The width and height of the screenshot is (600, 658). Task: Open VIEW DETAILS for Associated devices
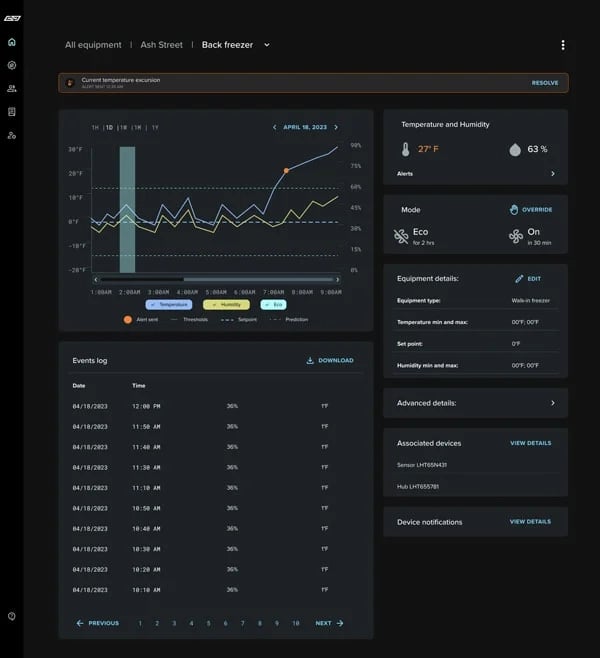point(531,443)
